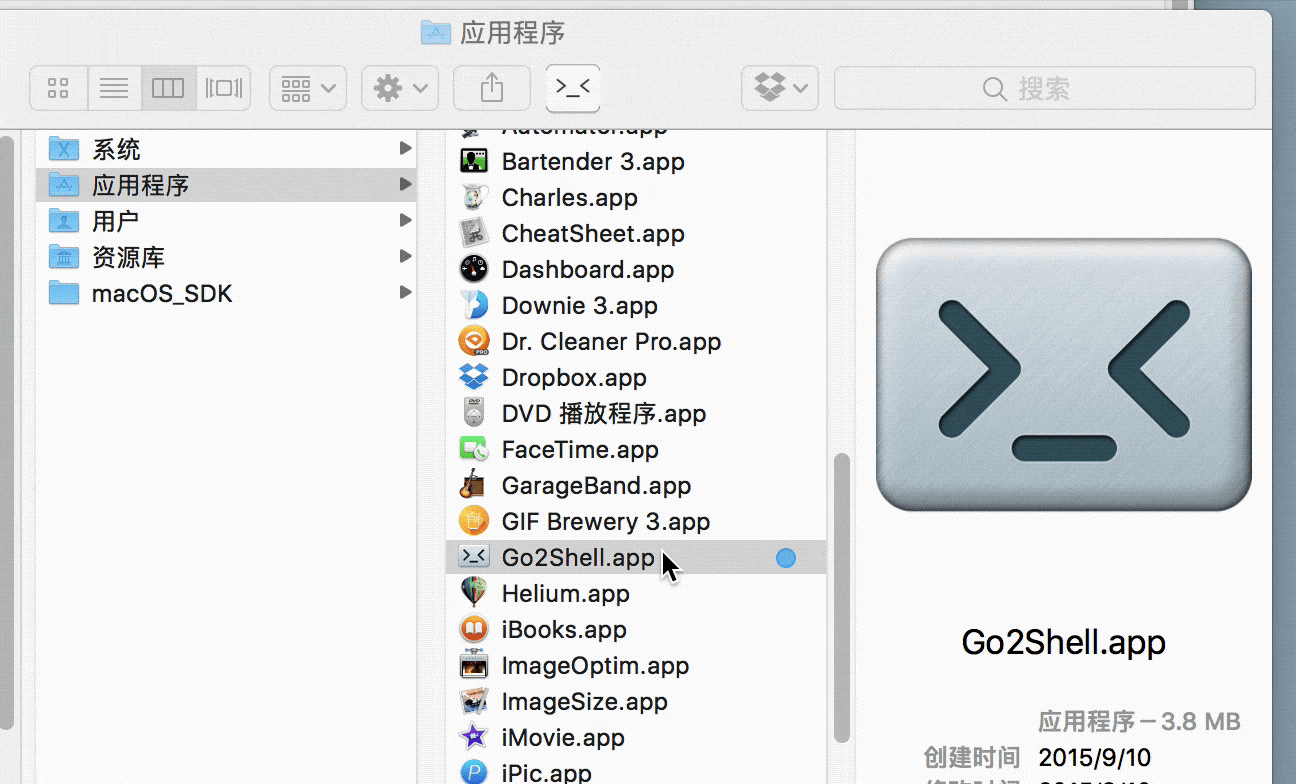Switch to list view mode
The image size is (1296, 784).
114,88
